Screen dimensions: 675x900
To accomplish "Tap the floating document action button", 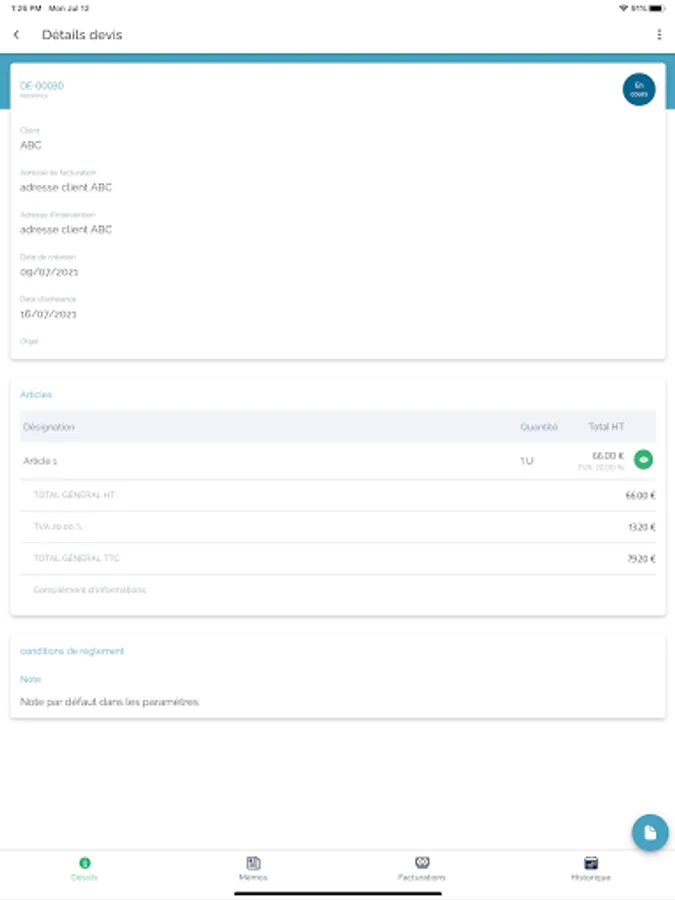I will click(650, 832).
